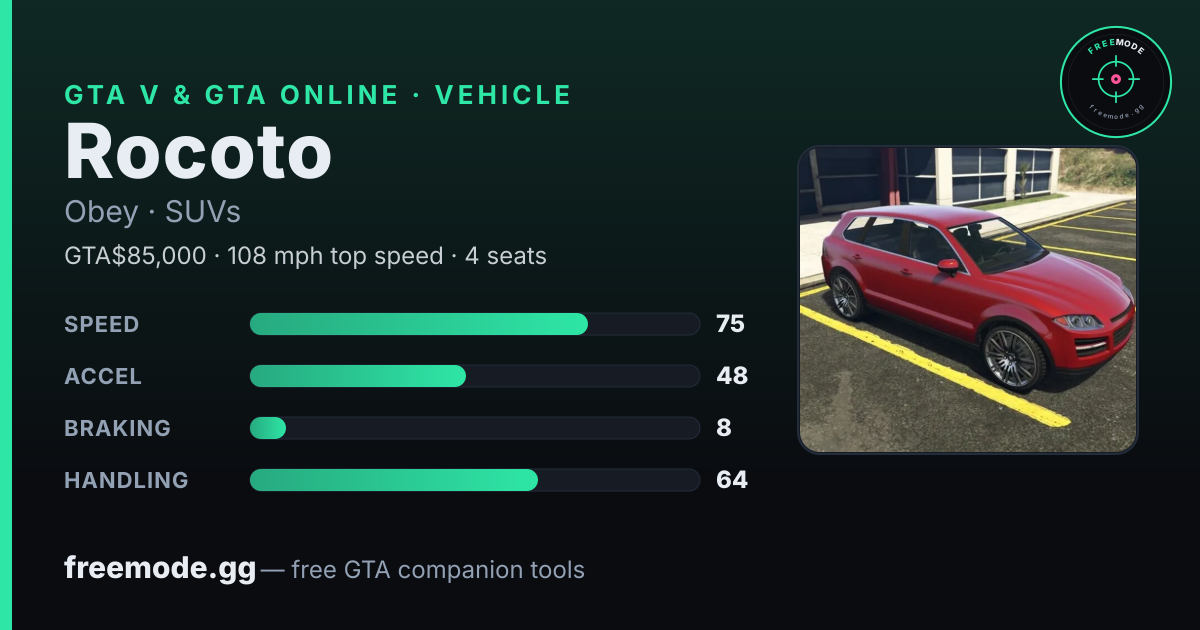Click the GTA$85,000 price text
This screenshot has width=1200, height=630.
(135, 256)
